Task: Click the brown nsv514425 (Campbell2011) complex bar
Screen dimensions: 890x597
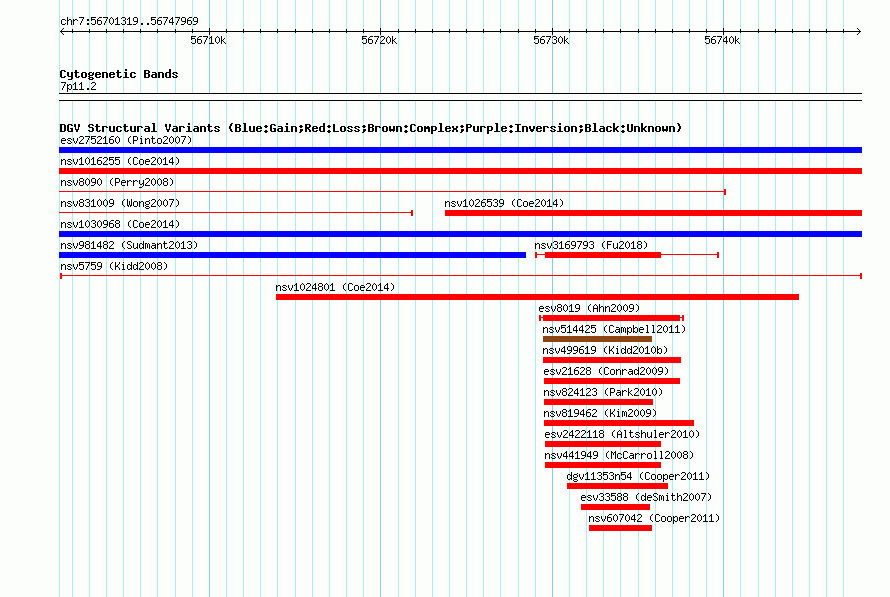Action: (597, 339)
